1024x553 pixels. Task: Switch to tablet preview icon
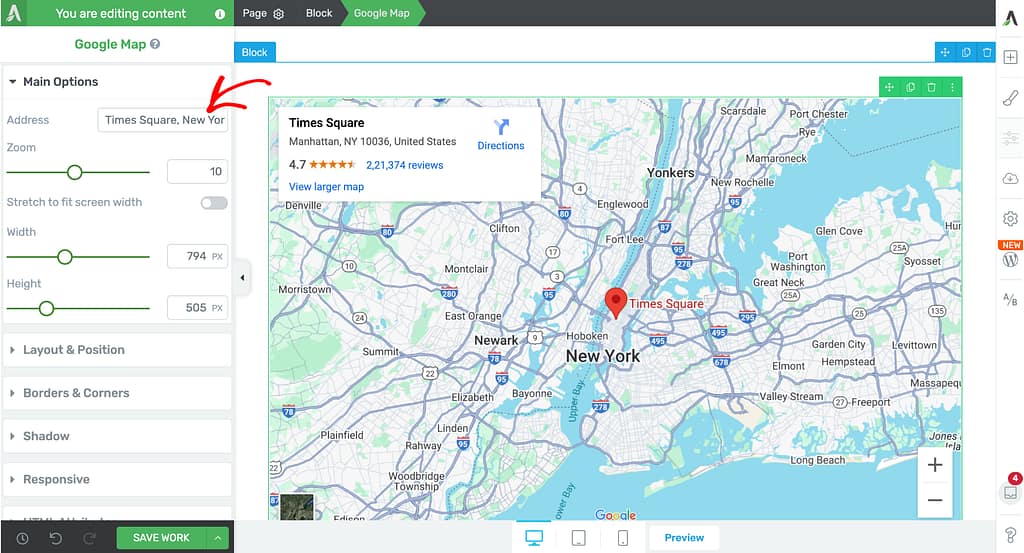[x=579, y=538]
